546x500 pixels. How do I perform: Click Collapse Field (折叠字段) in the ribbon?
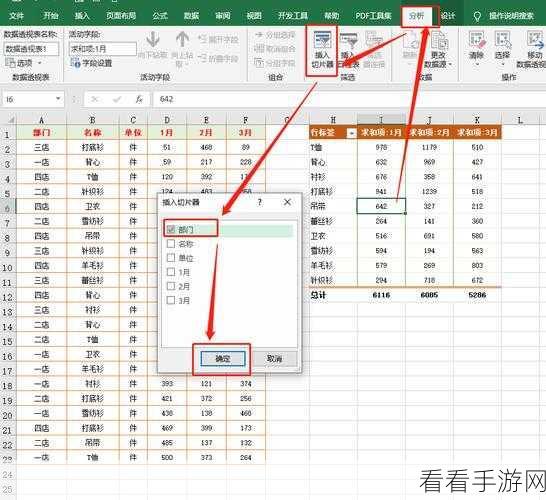click(x=218, y=58)
